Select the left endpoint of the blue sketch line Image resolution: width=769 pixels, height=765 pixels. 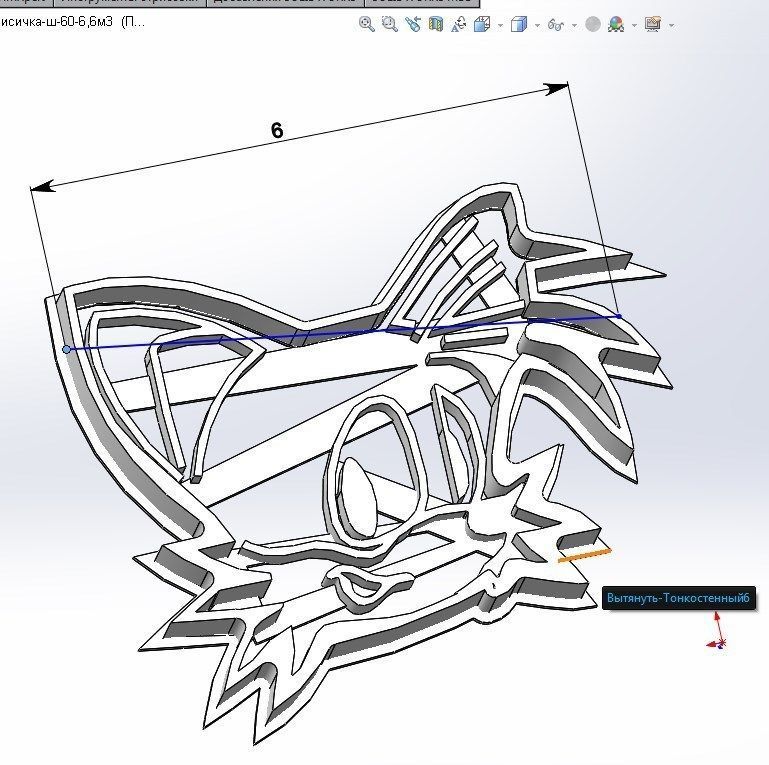tap(67, 349)
